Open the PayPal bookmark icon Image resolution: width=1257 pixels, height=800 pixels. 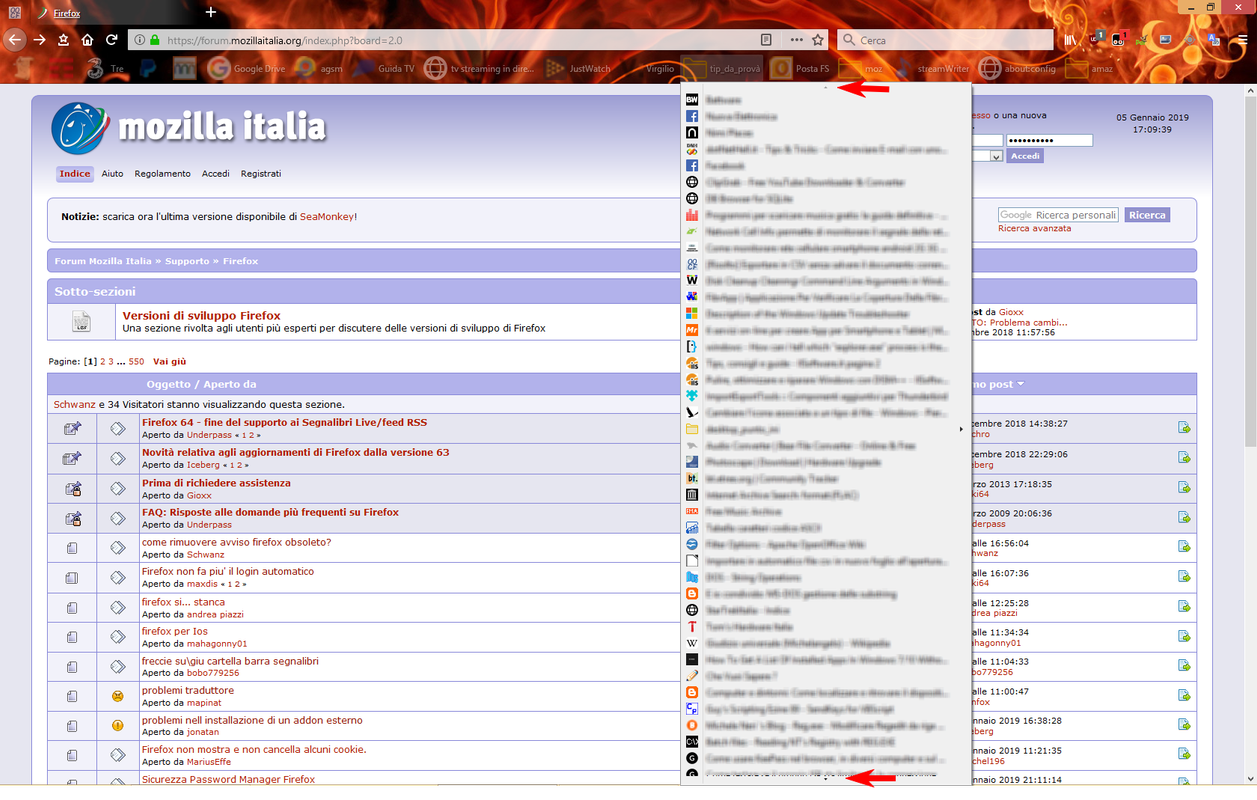pos(148,69)
